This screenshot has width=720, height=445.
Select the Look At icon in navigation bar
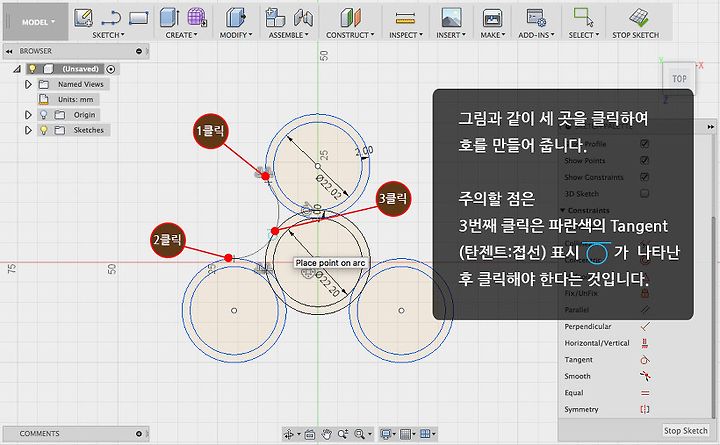pos(310,434)
